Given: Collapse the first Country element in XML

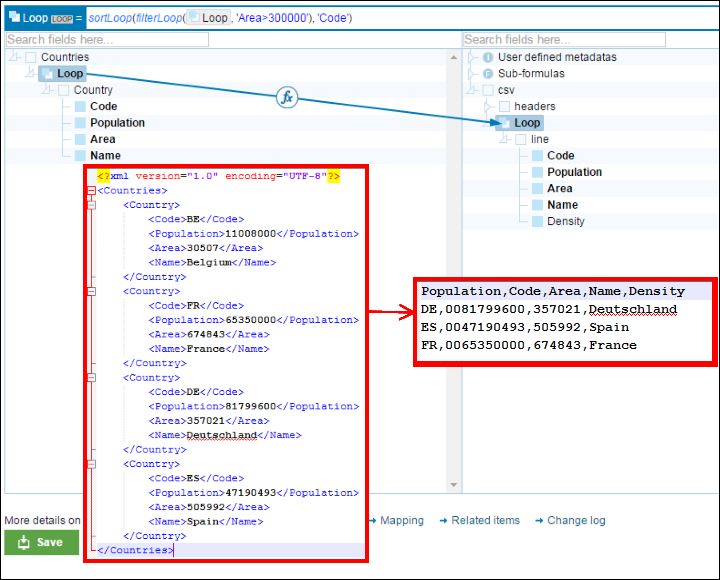Looking at the screenshot, I should tap(91, 205).
